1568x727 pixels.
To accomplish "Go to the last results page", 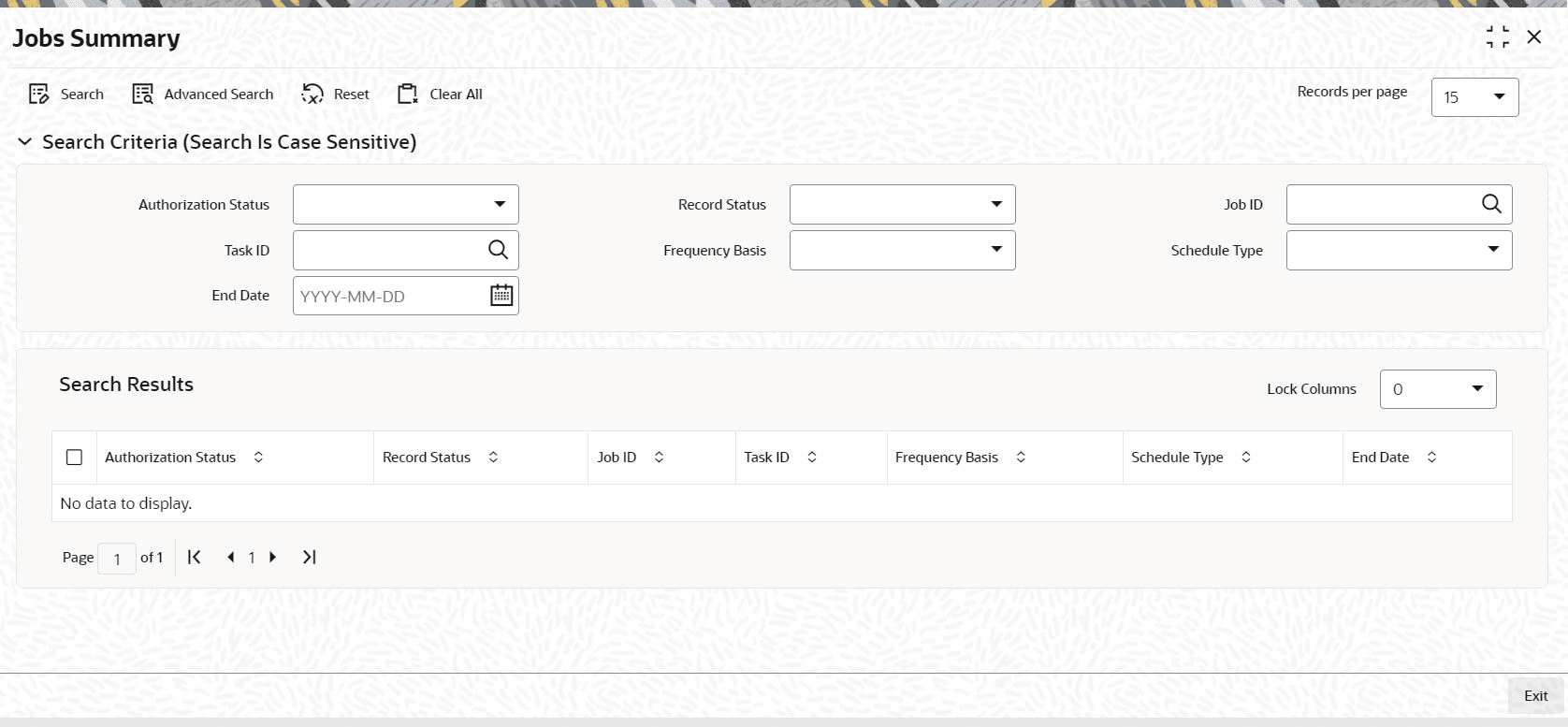I will (x=310, y=557).
